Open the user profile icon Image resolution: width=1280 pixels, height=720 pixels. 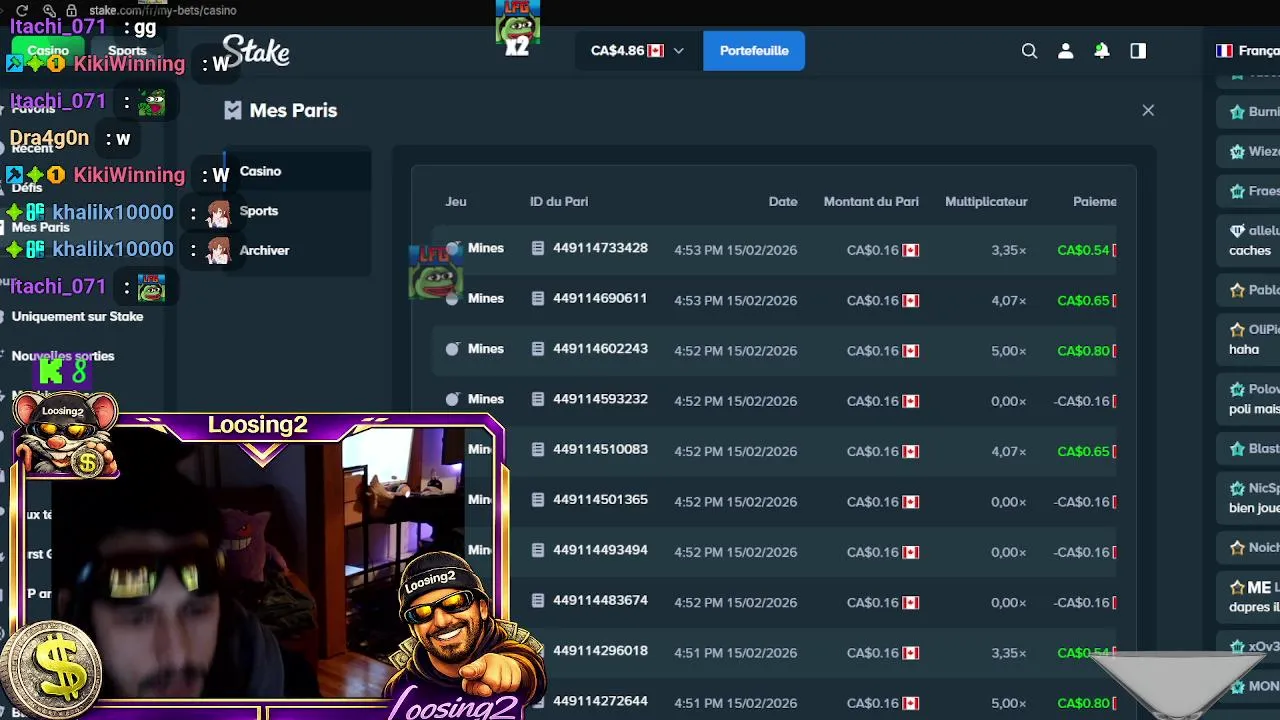tap(1066, 51)
